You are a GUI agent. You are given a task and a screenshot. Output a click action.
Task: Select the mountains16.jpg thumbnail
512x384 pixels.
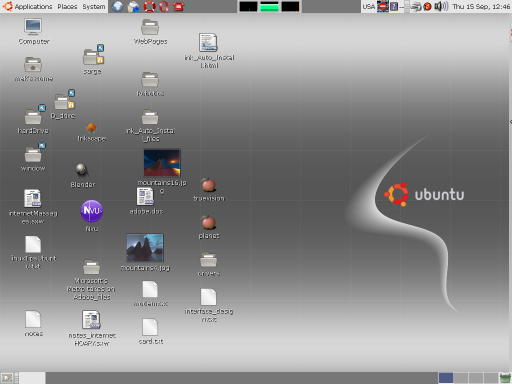pyautogui.click(x=162, y=163)
